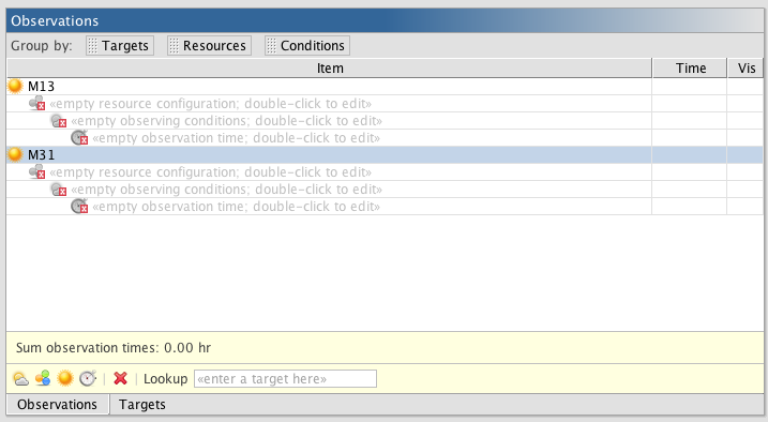Screen dimensions: 768x422
Task: Toggle grouping by Conditions
Action: pos(307,46)
